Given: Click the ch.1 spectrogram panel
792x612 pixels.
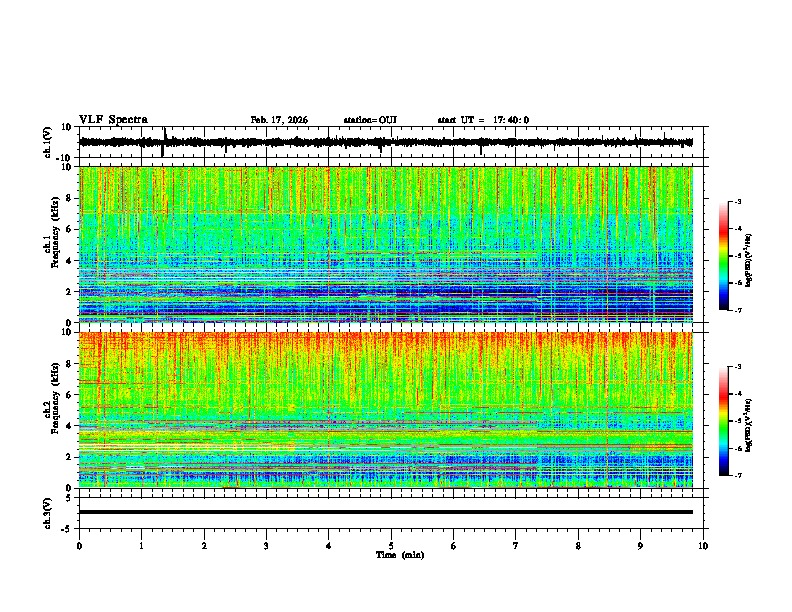Looking at the screenshot, I should click(386, 244).
